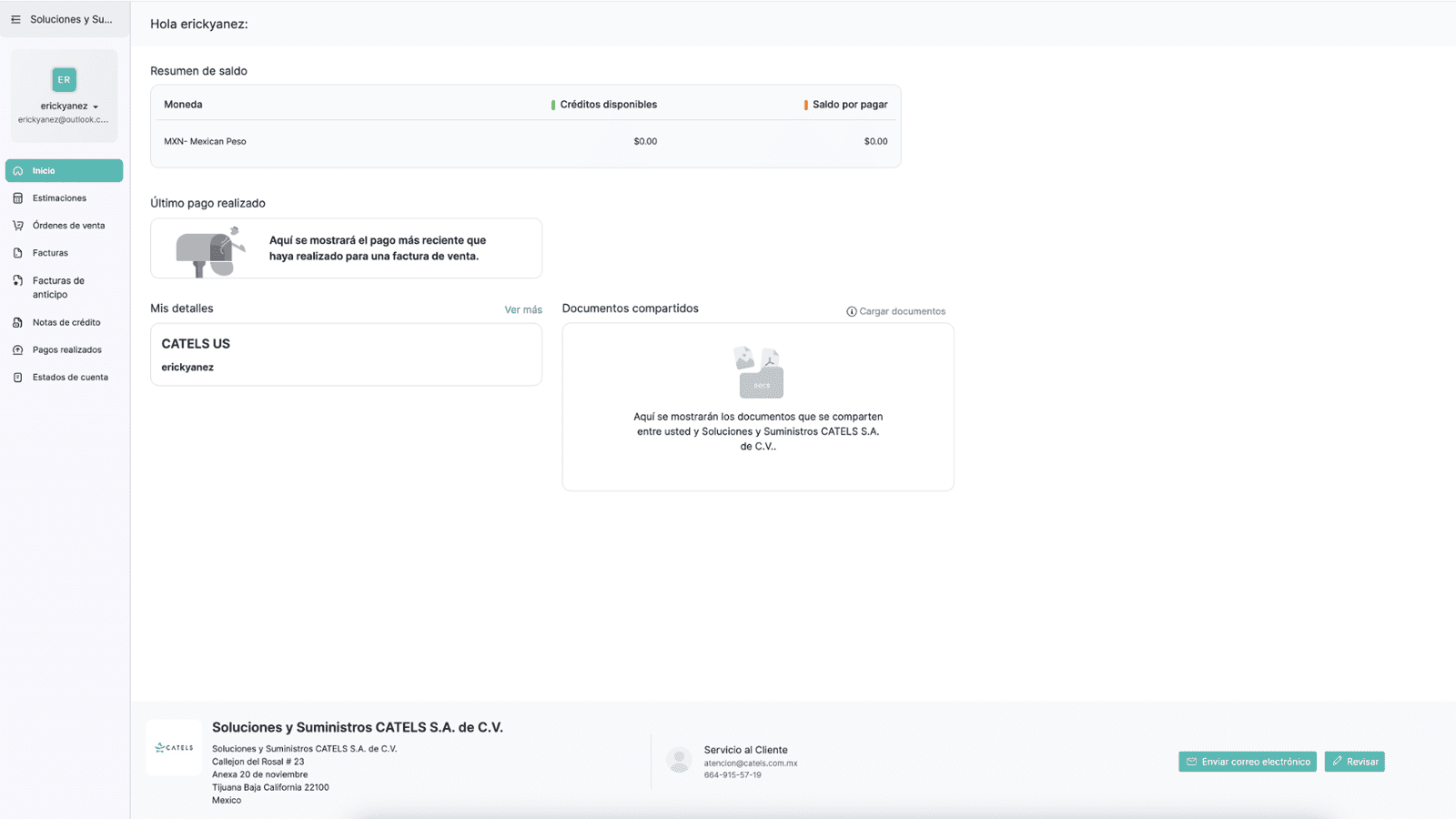Expand the erickyanez account dropdown
Viewport: 1456px width, 819px height.
click(69, 106)
